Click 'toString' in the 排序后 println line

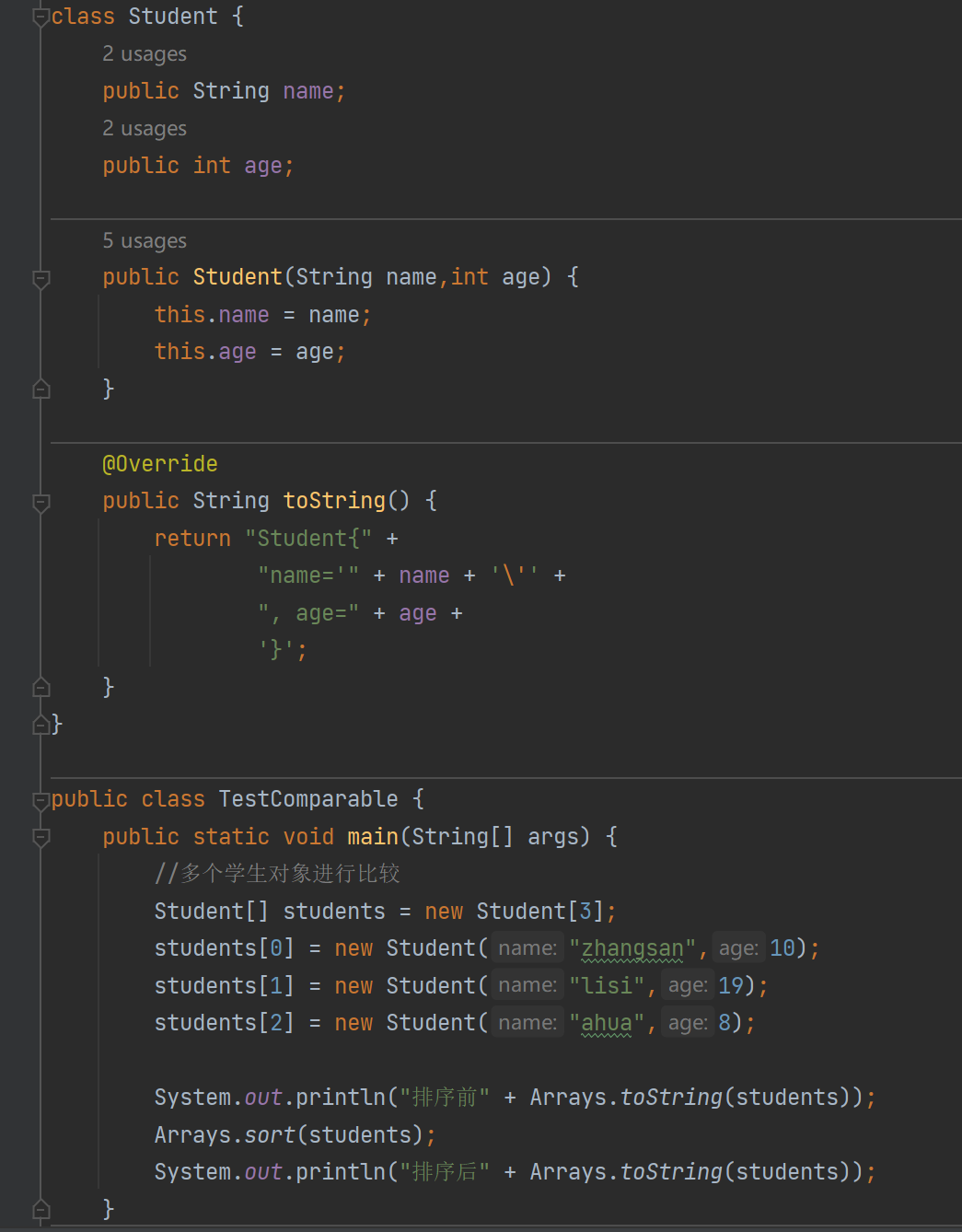tap(672, 1172)
